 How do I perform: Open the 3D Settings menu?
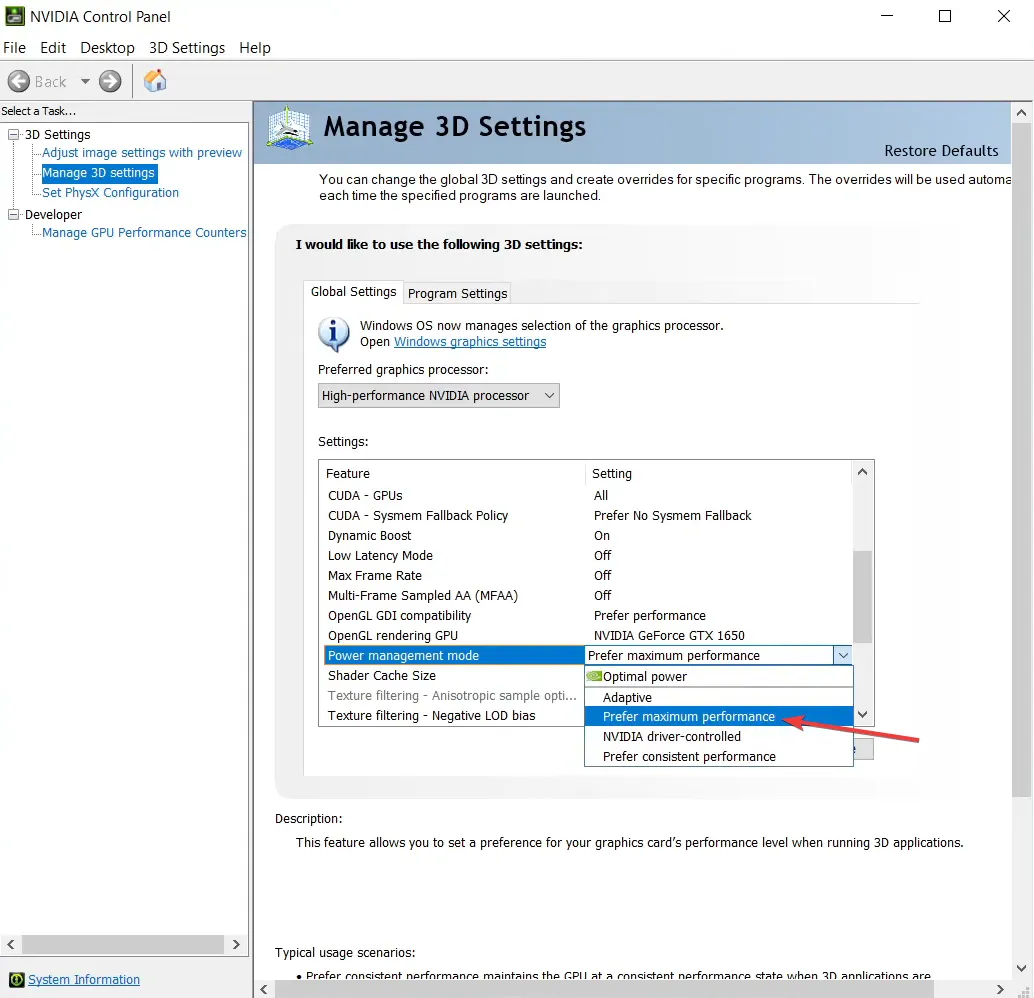click(187, 47)
